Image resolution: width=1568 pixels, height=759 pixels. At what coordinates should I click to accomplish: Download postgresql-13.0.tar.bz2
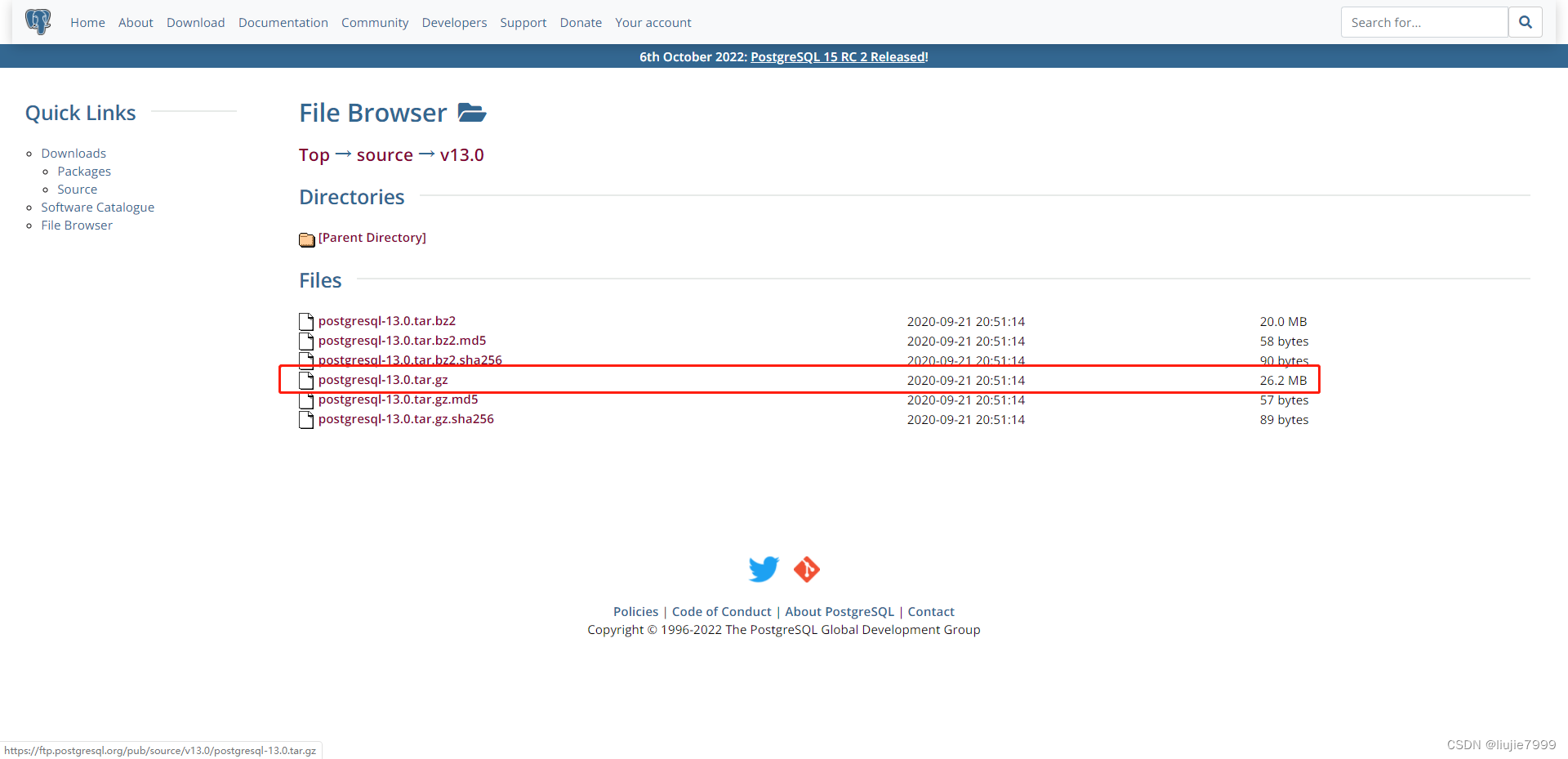[x=387, y=320]
